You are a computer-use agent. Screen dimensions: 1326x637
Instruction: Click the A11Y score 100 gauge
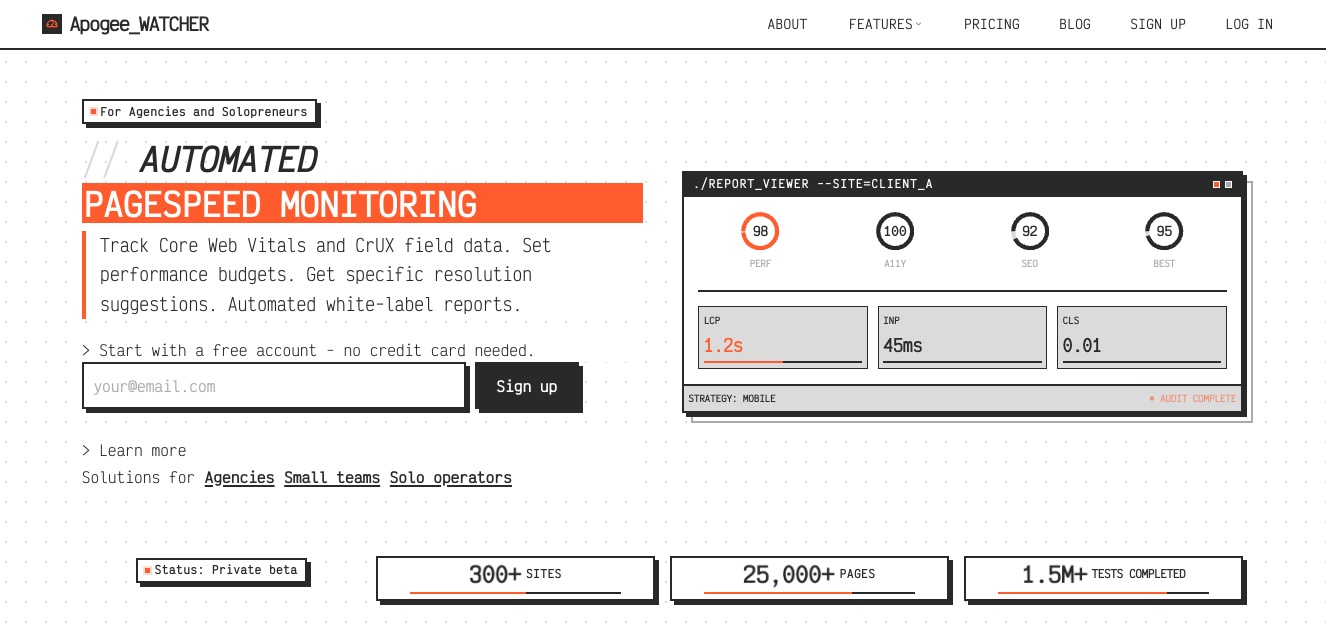(895, 232)
